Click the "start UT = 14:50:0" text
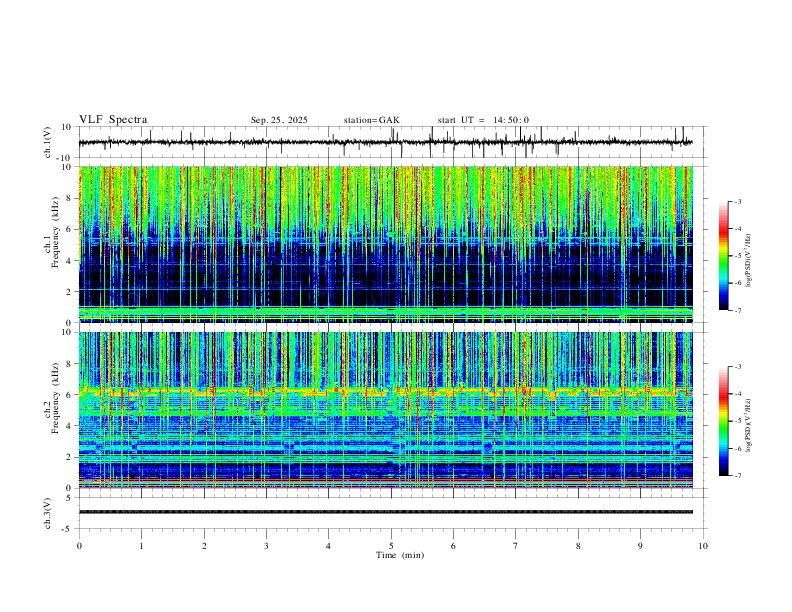Screen dimensions: 792x612 (x=483, y=120)
